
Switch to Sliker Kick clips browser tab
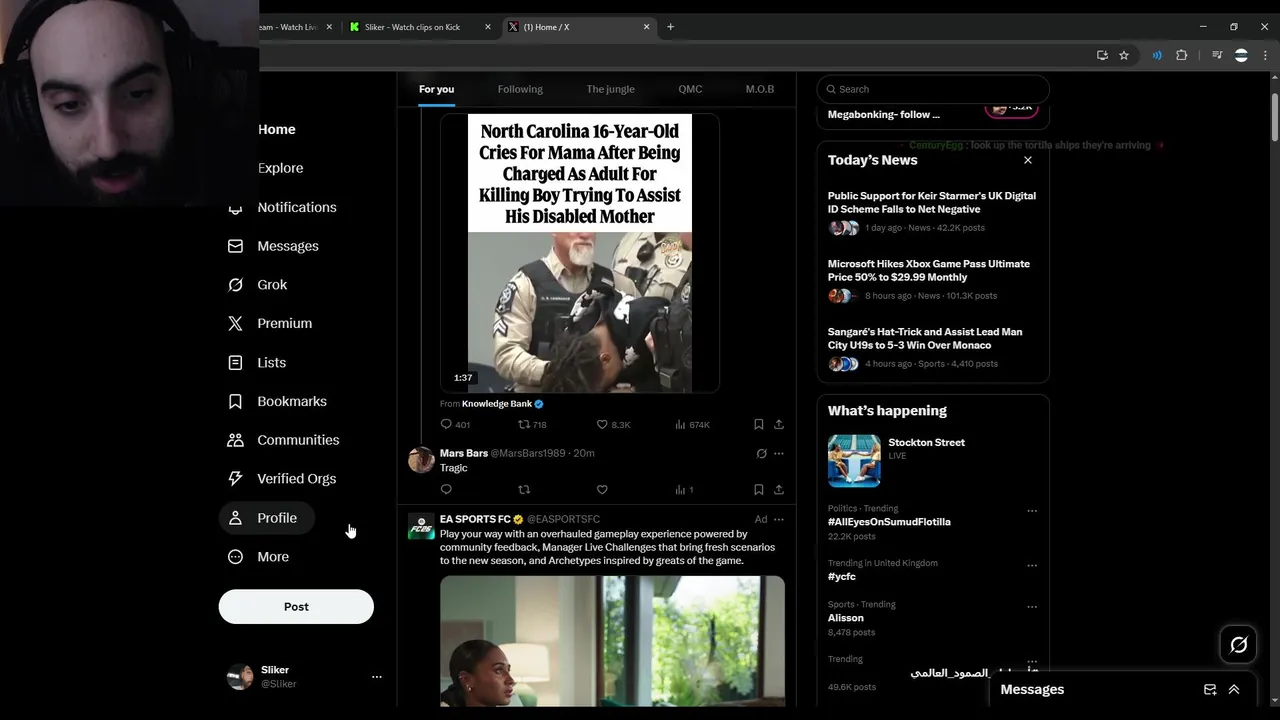tap(418, 27)
